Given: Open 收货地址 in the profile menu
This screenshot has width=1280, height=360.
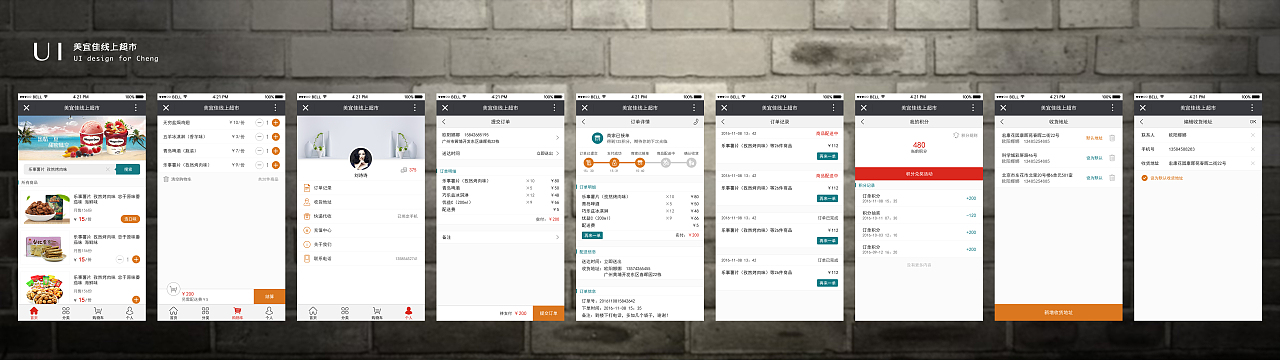Looking at the screenshot, I should click(x=361, y=201).
